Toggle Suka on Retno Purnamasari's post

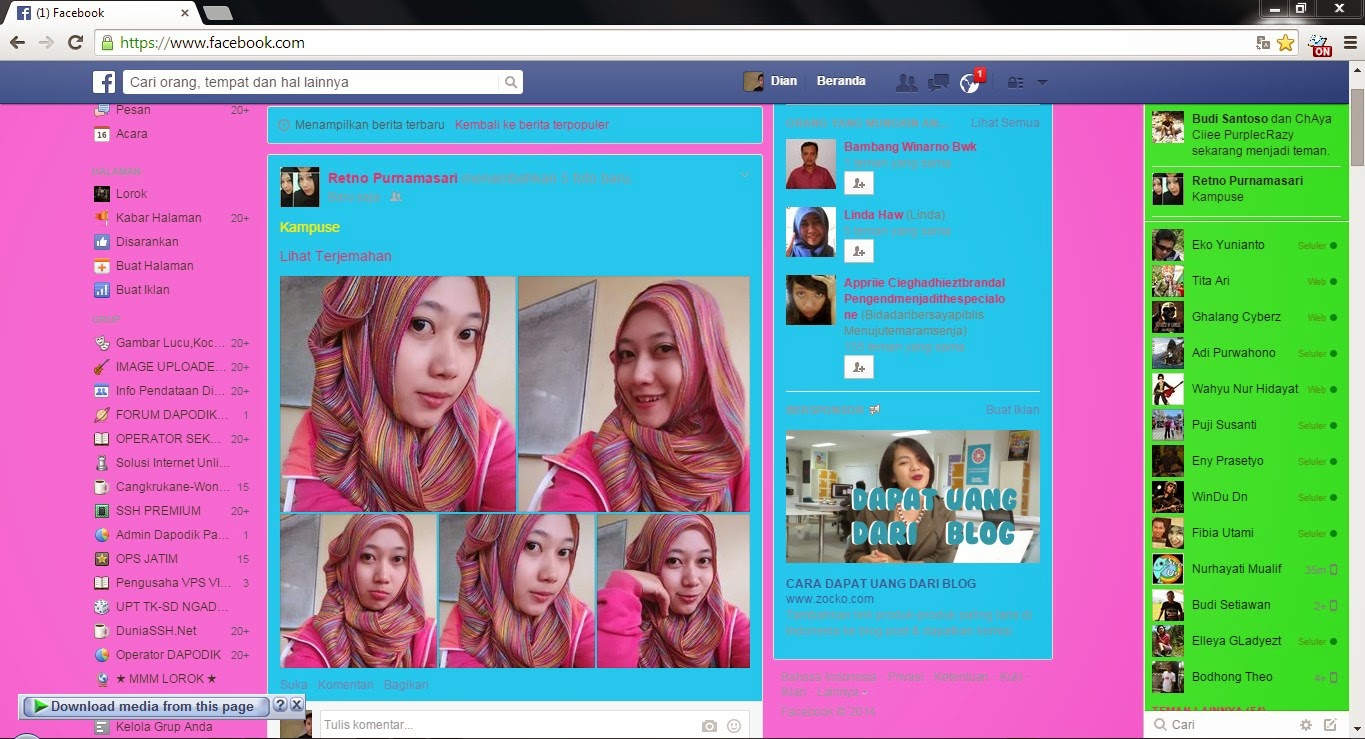(x=292, y=684)
